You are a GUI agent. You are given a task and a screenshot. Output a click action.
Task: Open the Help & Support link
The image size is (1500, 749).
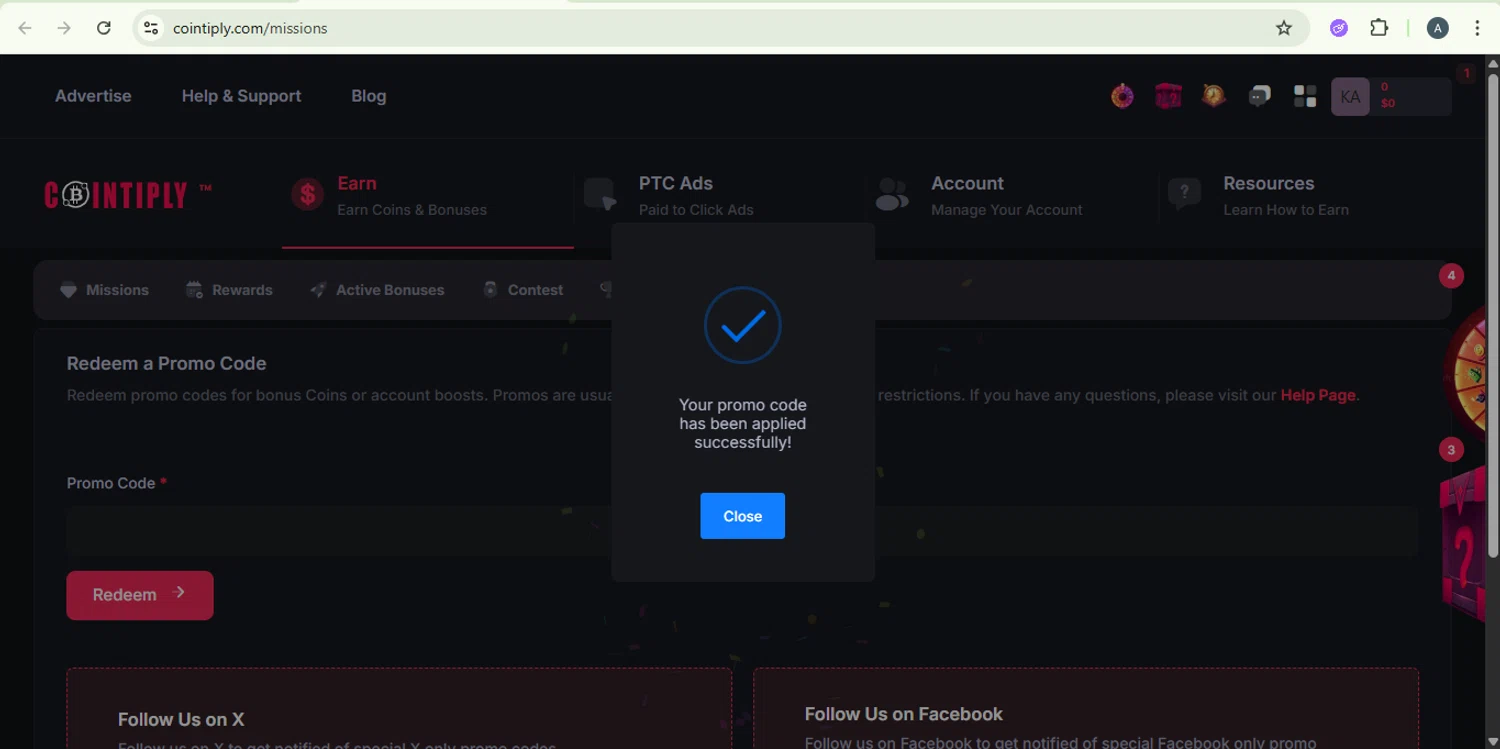[x=241, y=96]
